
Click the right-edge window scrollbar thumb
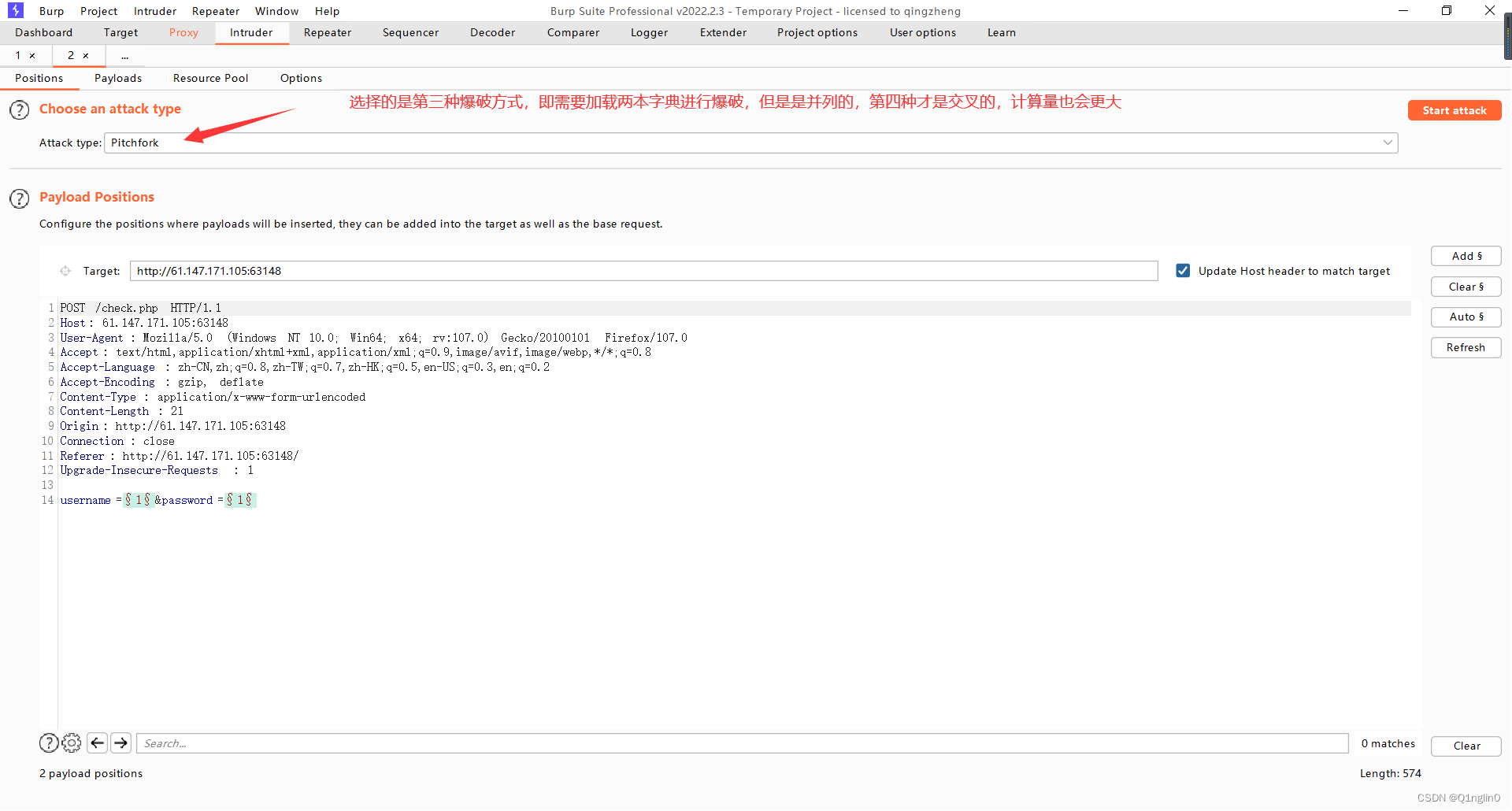pyautogui.click(x=1508, y=35)
